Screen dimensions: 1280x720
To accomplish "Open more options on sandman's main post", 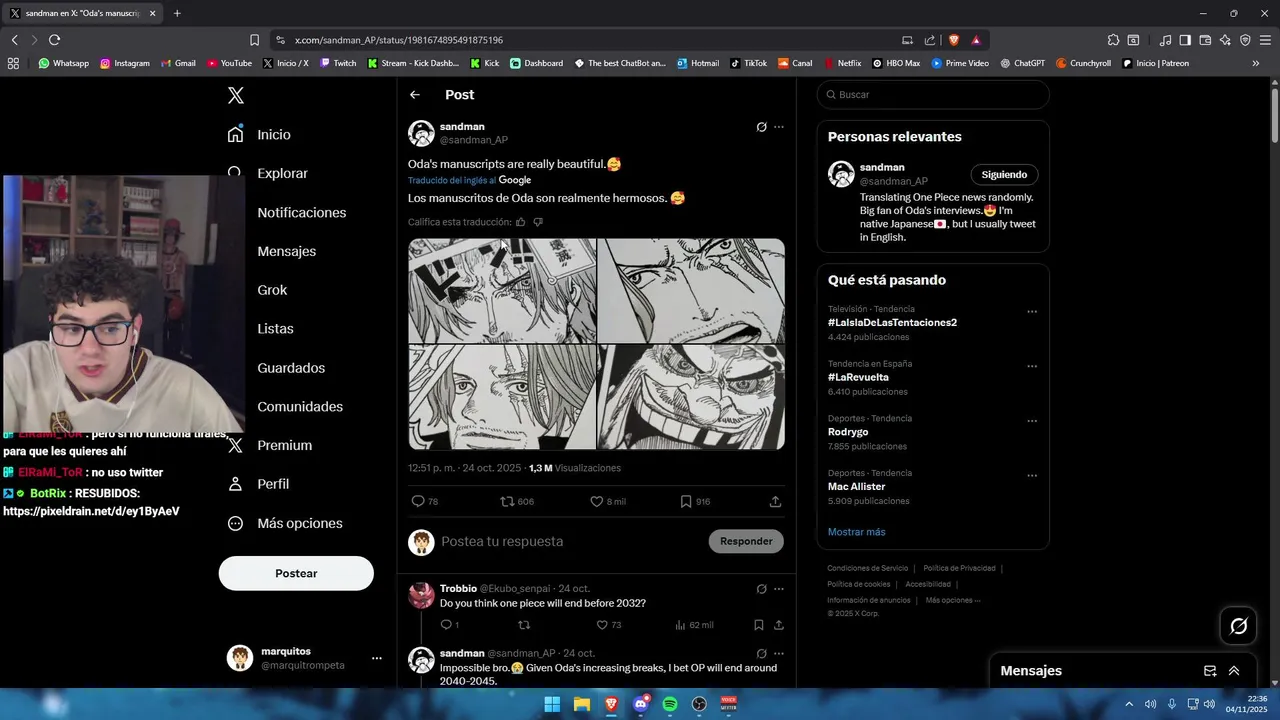I will click(x=779, y=127).
